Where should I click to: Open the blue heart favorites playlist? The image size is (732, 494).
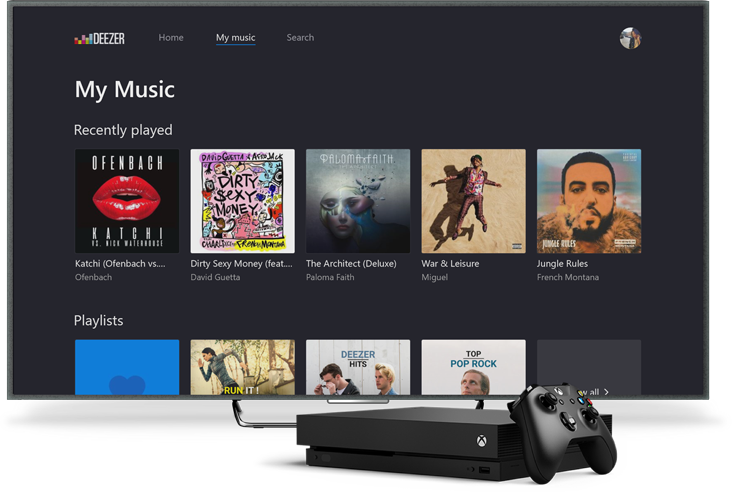pyautogui.click(x=127, y=367)
